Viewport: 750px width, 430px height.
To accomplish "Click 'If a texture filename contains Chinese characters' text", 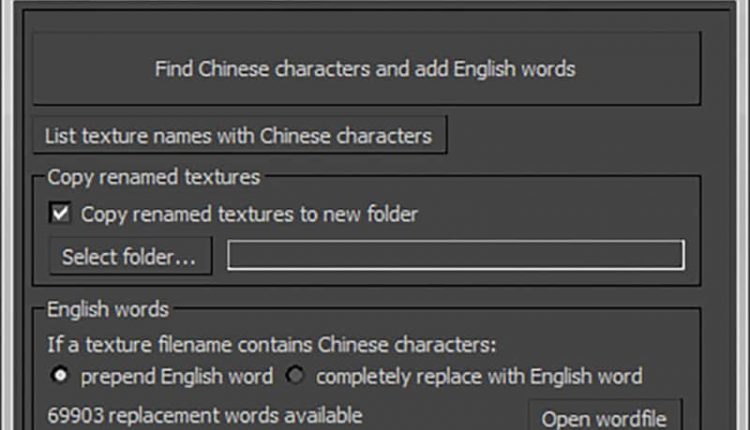I will point(272,344).
